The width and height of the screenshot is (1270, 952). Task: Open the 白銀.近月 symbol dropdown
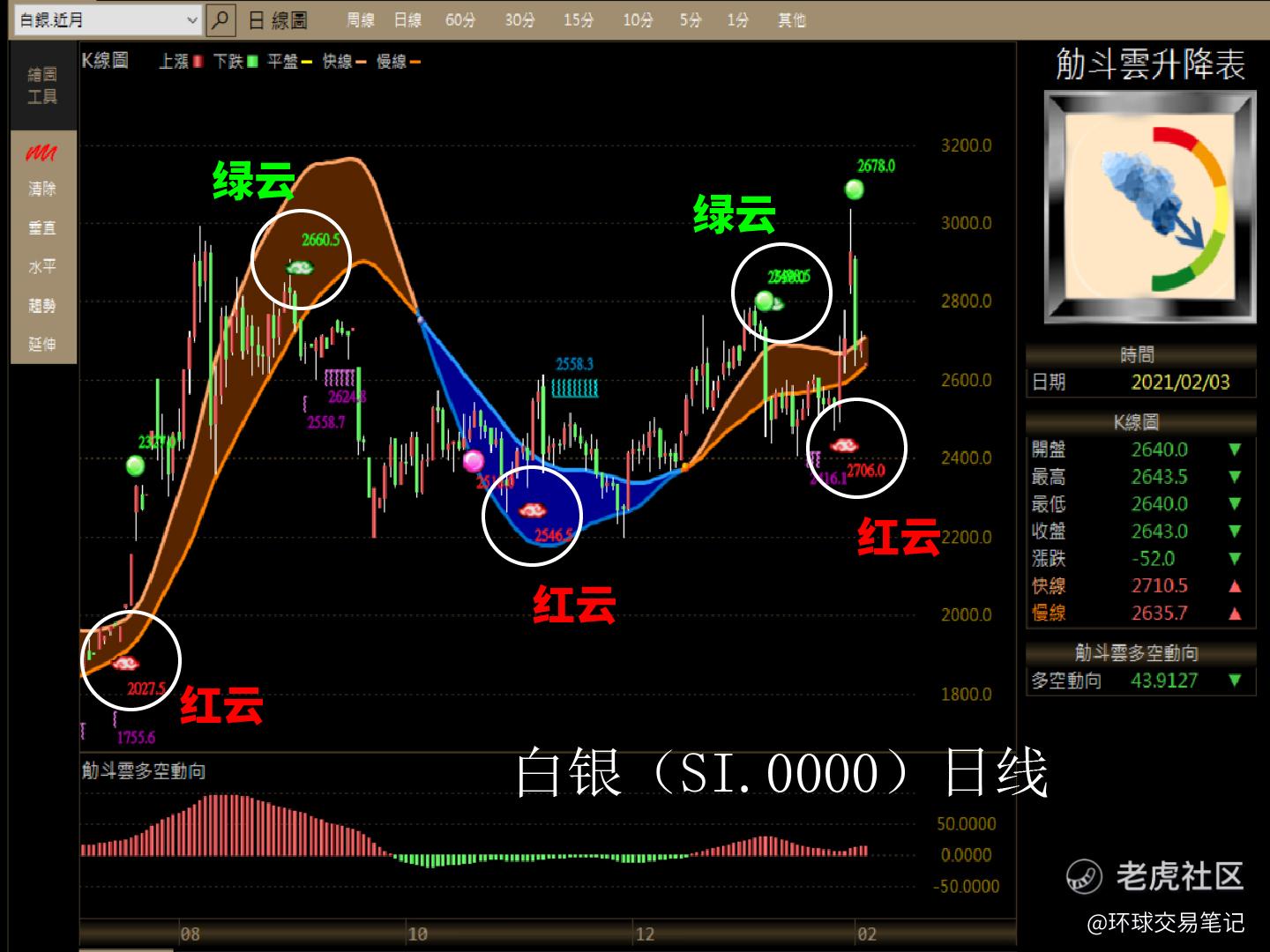click(109, 19)
